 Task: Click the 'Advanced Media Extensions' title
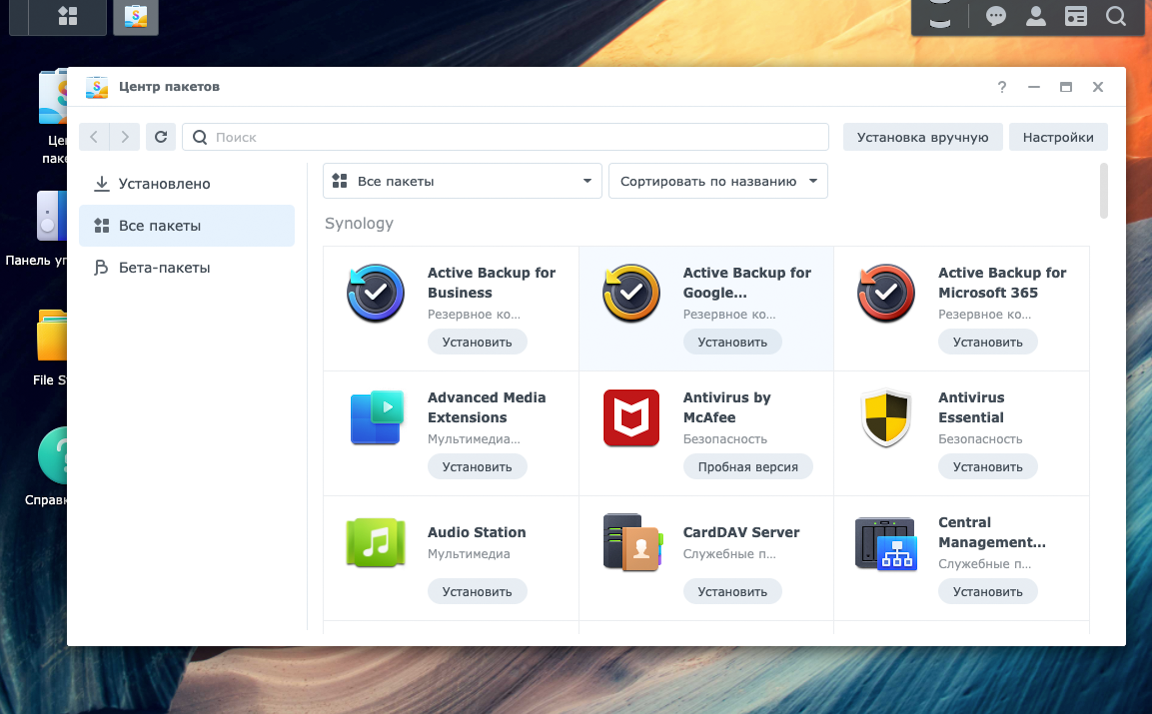[486, 408]
